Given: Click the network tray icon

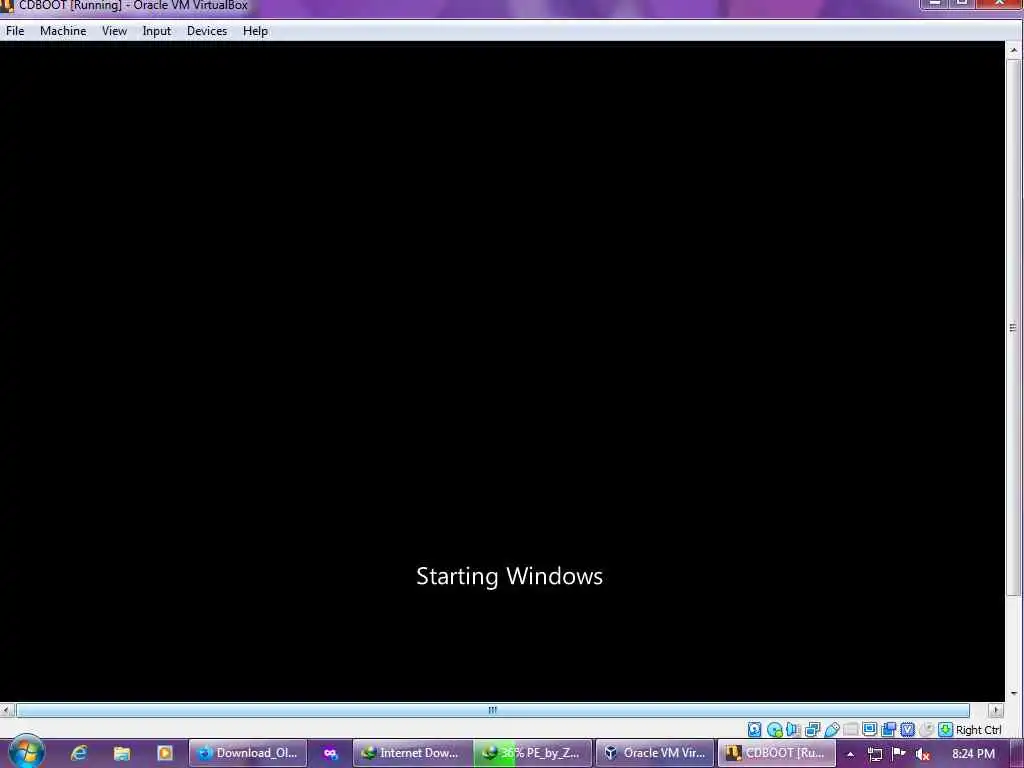Looking at the screenshot, I should (x=874, y=754).
